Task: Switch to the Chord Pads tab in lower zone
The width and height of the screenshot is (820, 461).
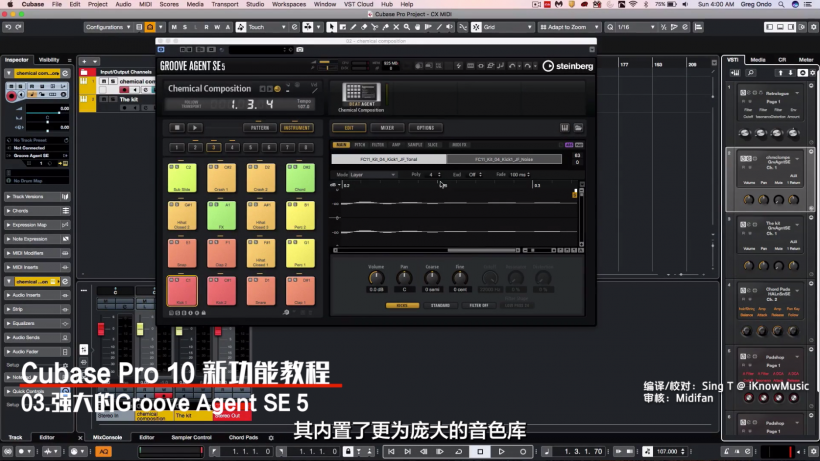Action: 243,437
